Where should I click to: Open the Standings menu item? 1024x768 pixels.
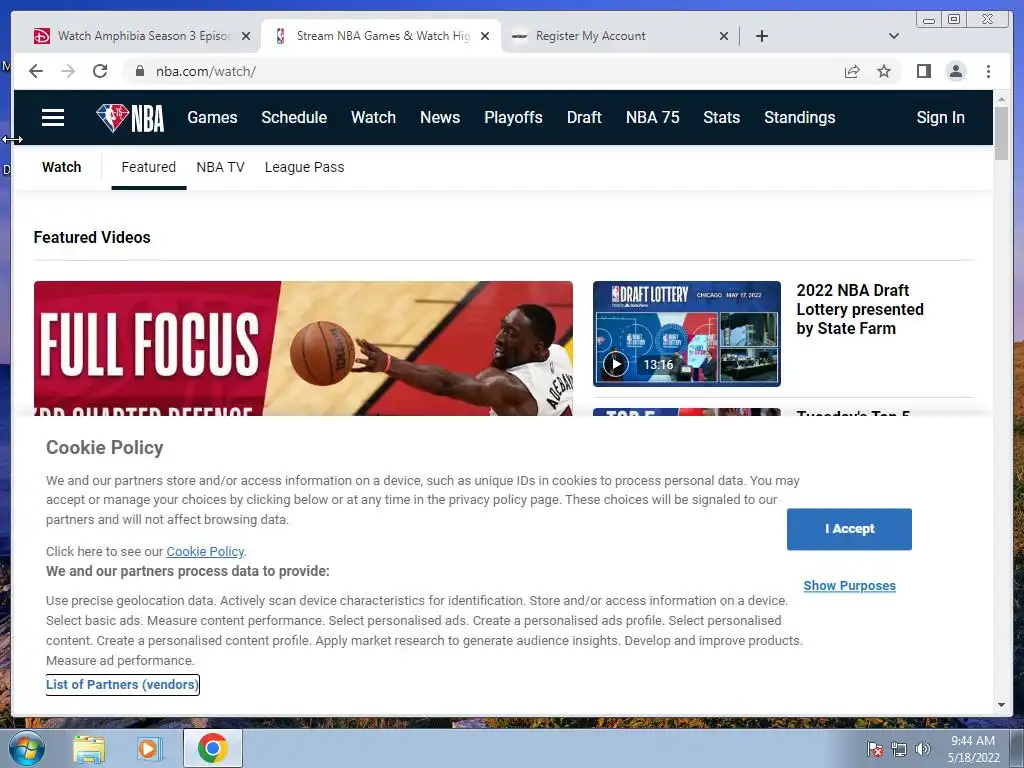click(799, 118)
